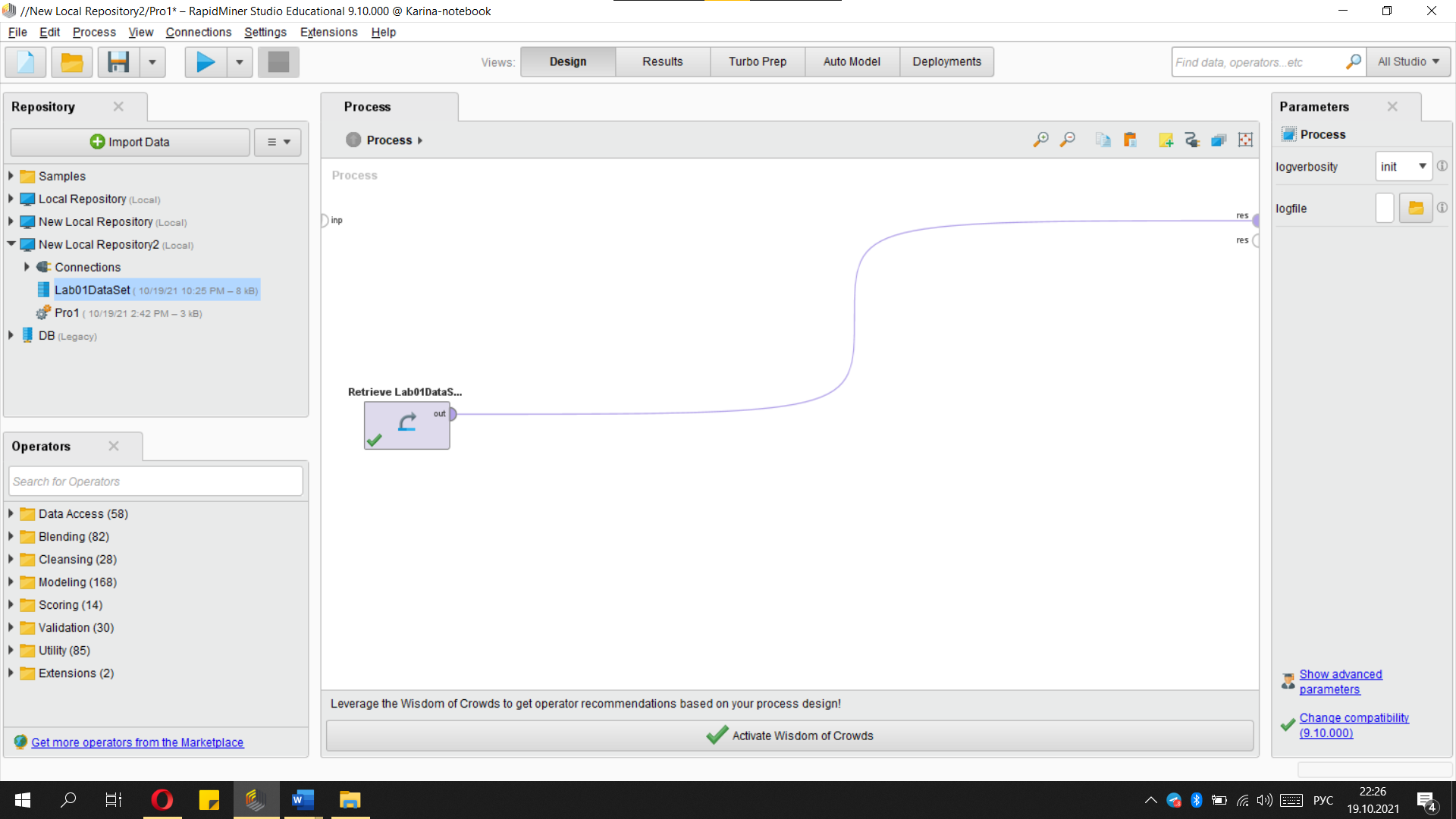1456x819 pixels.
Task: Click Change compatibility (9.10.000) link
Action: pyautogui.click(x=1354, y=725)
